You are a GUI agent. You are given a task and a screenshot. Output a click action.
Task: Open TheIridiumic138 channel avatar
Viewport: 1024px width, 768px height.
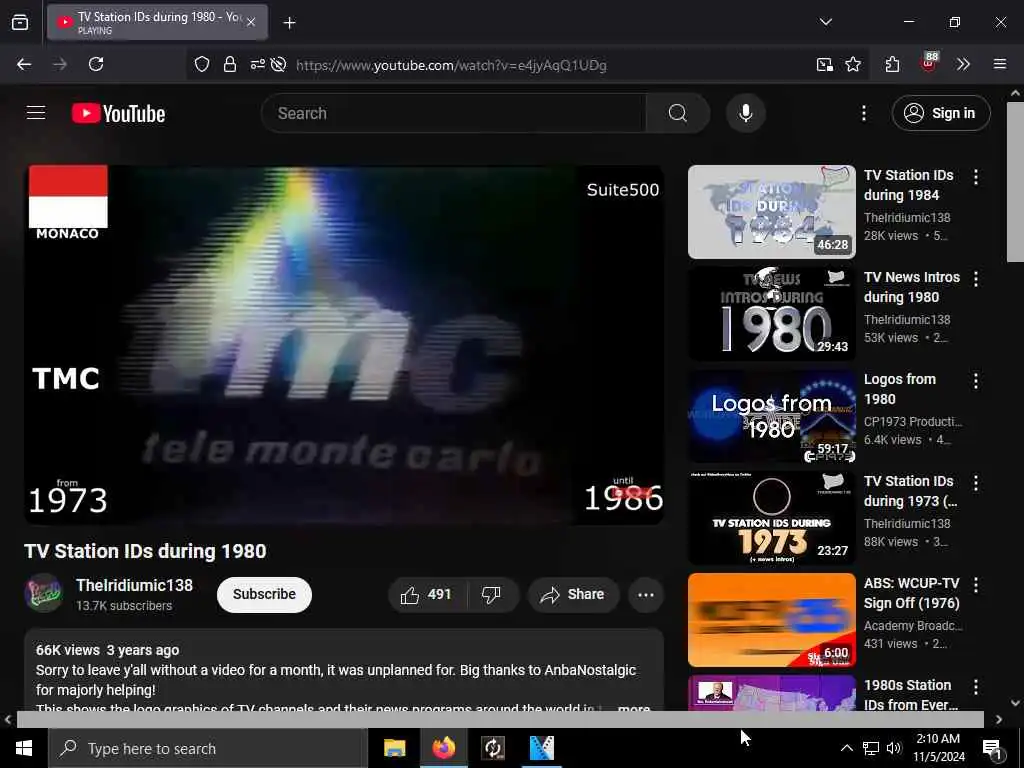(x=44, y=593)
